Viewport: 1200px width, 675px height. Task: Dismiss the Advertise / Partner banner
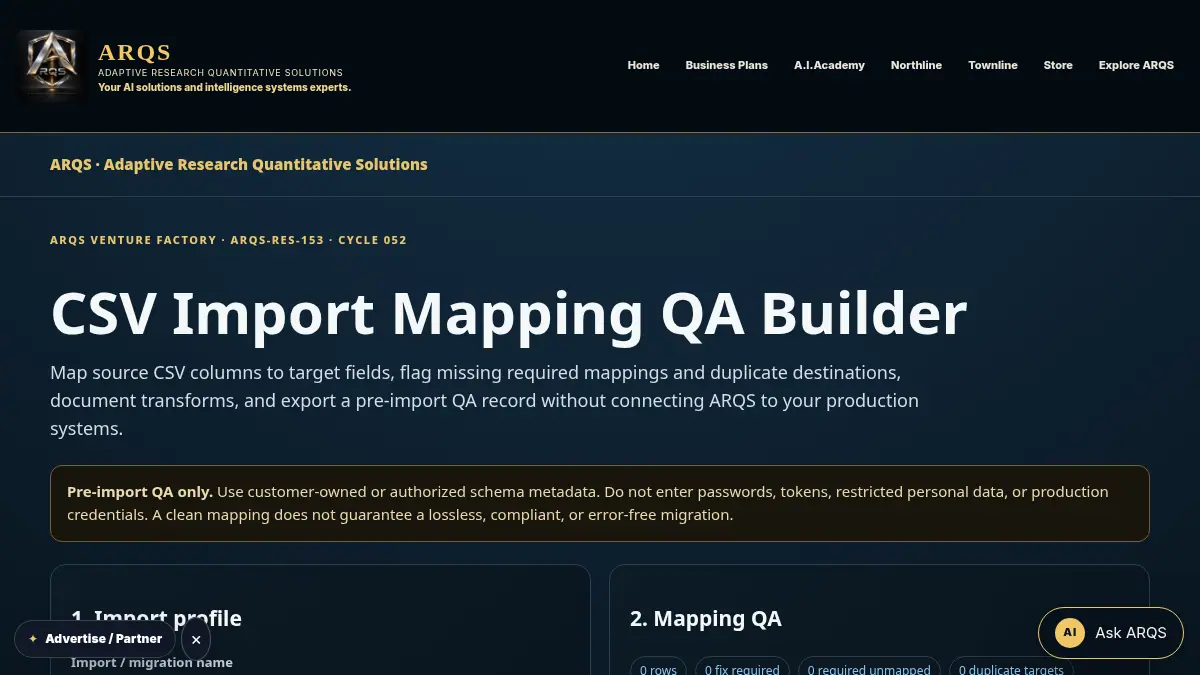[196, 640]
